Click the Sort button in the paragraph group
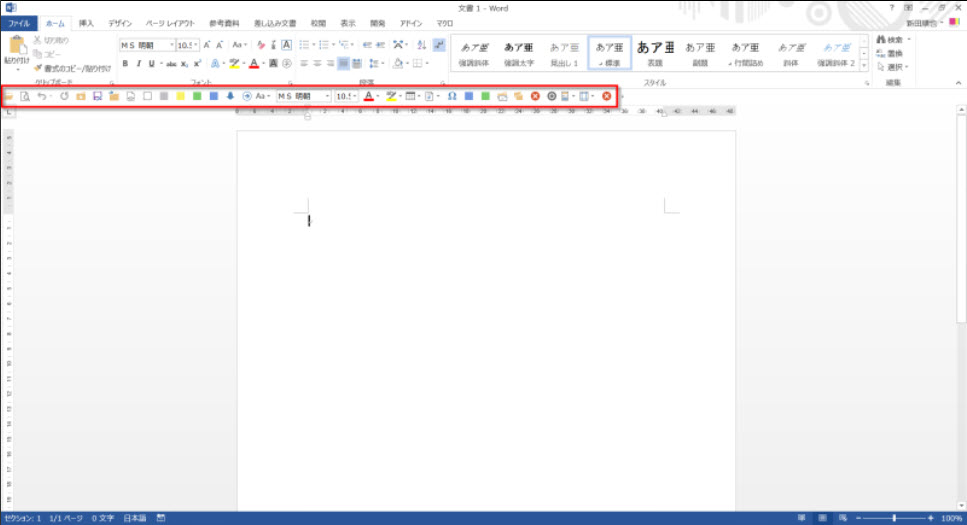This screenshot has height=525, width=967. (x=421, y=45)
